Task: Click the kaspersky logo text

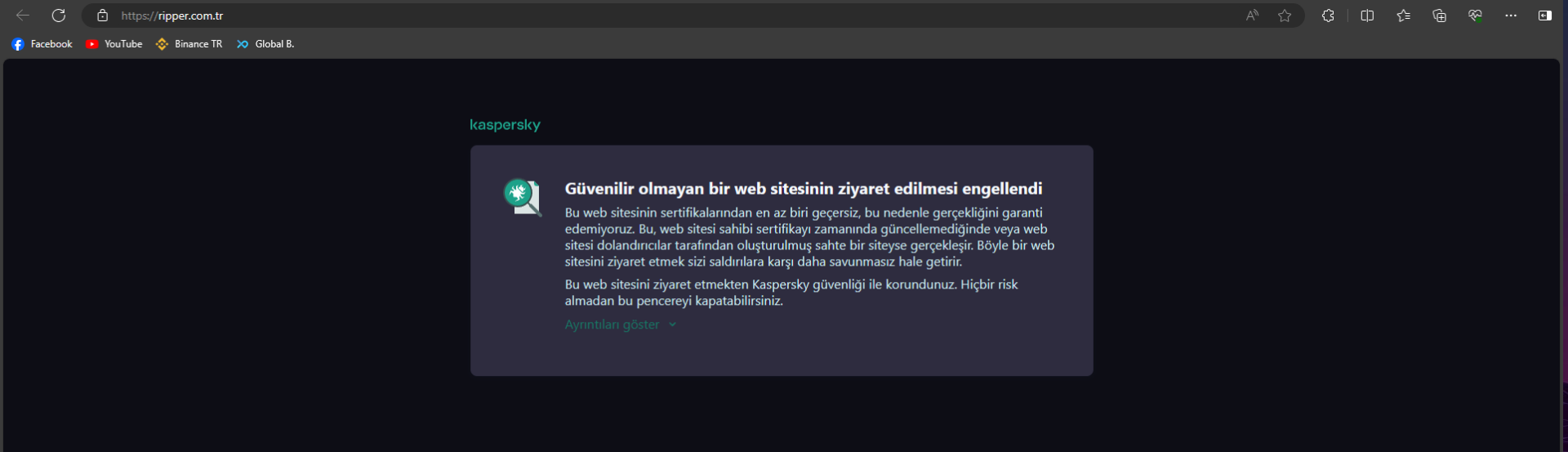Action: (505, 125)
